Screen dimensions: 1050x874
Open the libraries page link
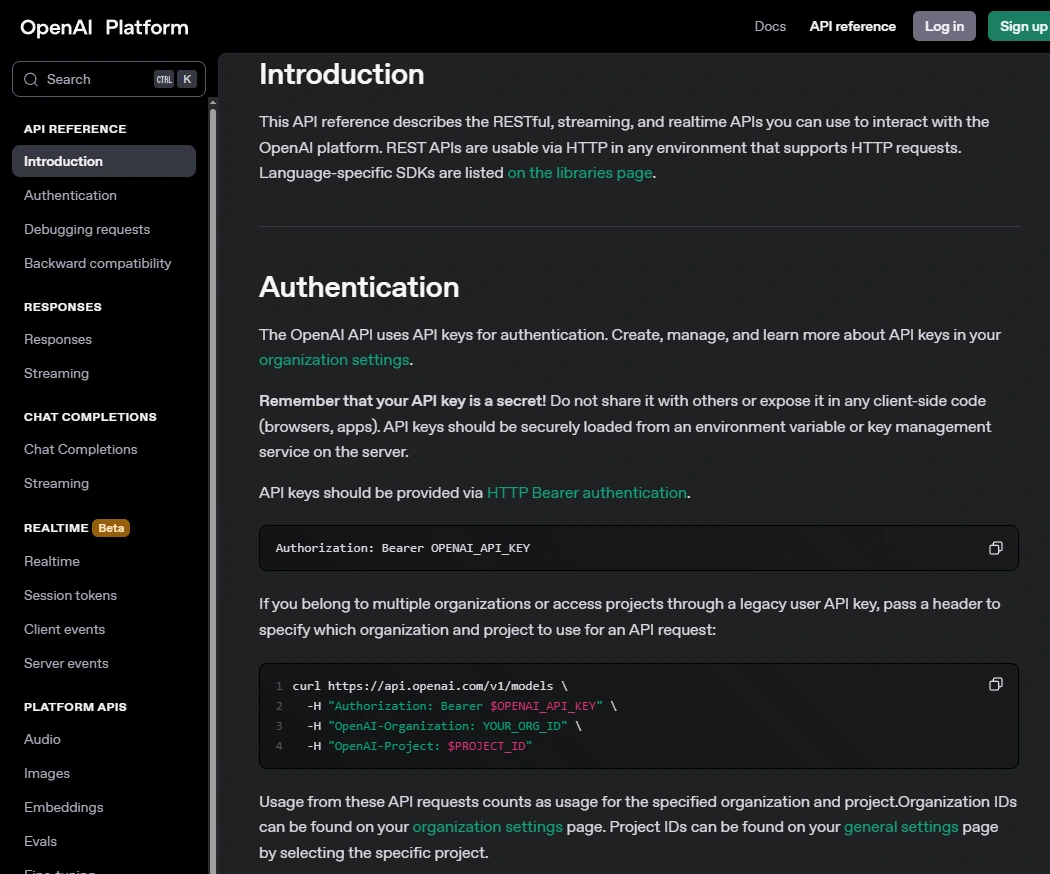tap(580, 173)
